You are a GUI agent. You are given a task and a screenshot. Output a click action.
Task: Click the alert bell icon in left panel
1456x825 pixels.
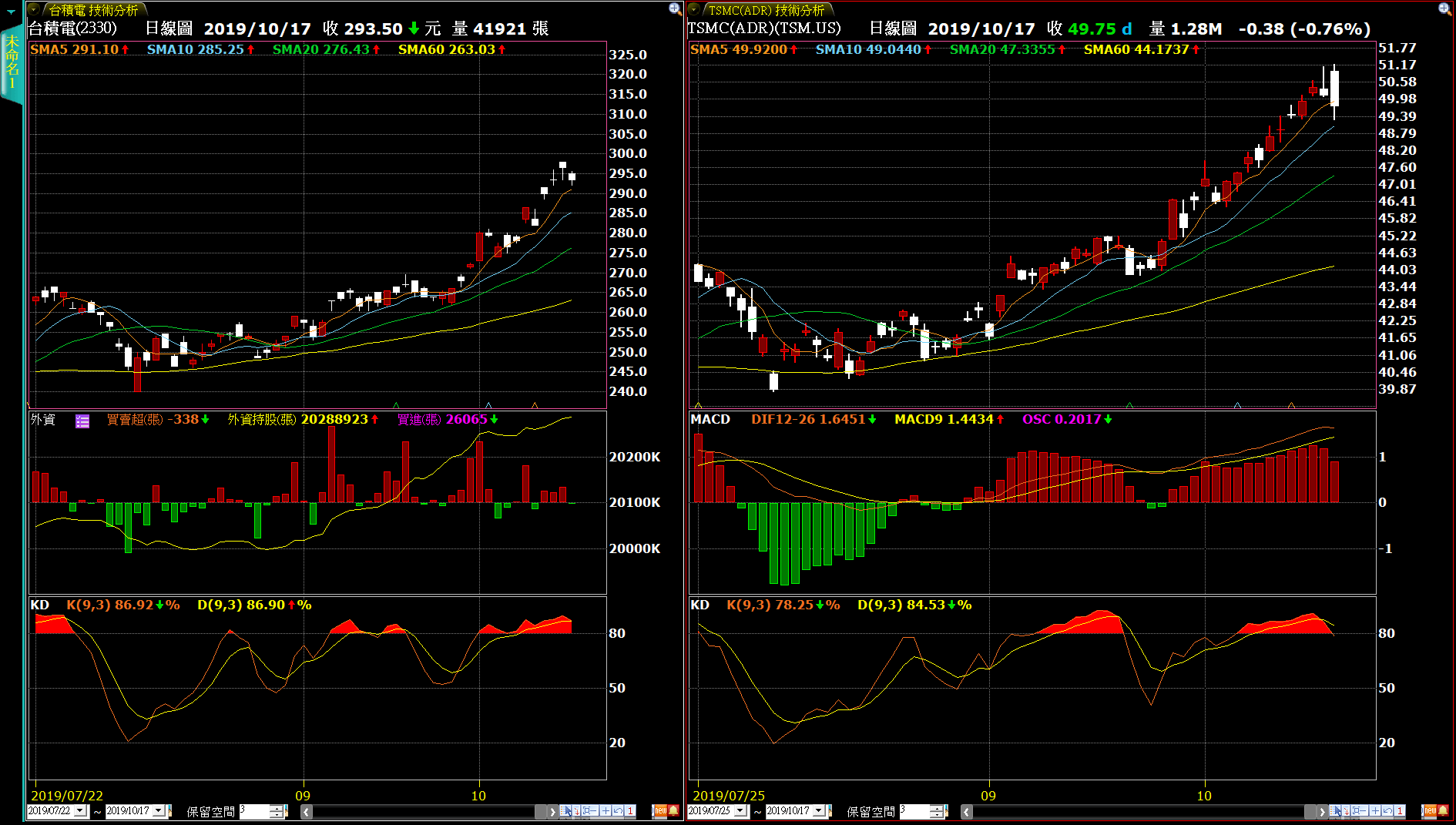[x=673, y=810]
